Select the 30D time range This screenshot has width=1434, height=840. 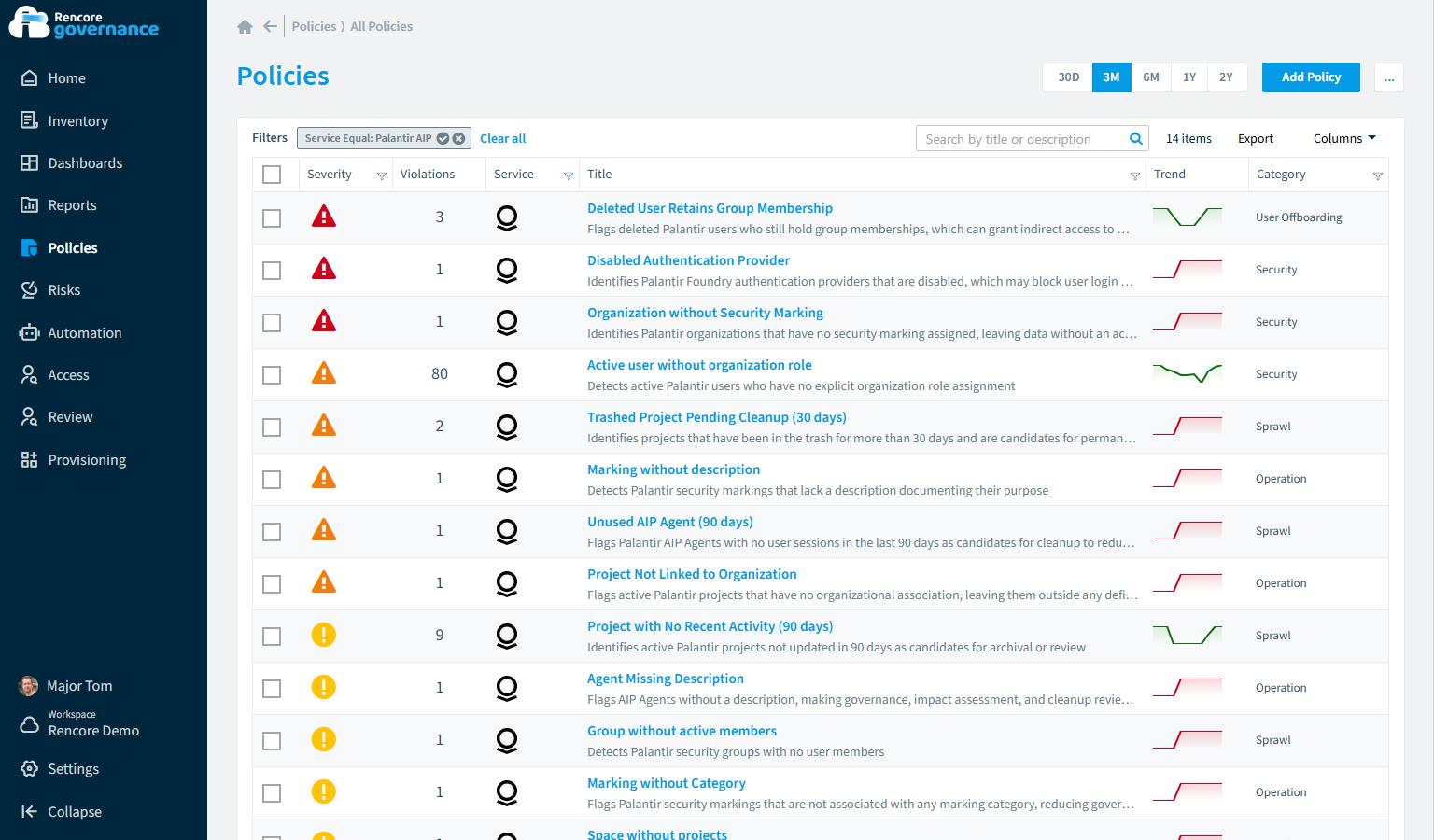[x=1068, y=77]
